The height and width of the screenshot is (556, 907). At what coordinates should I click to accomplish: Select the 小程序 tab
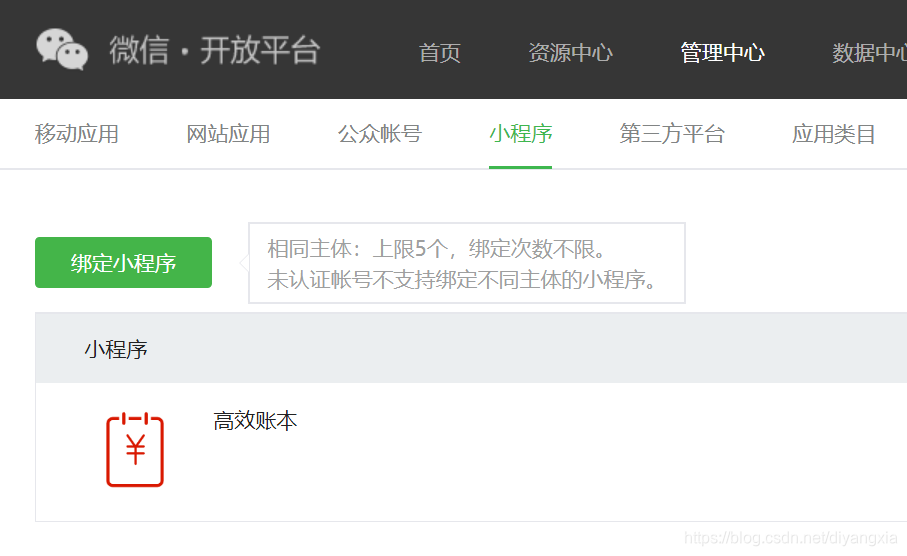[521, 134]
